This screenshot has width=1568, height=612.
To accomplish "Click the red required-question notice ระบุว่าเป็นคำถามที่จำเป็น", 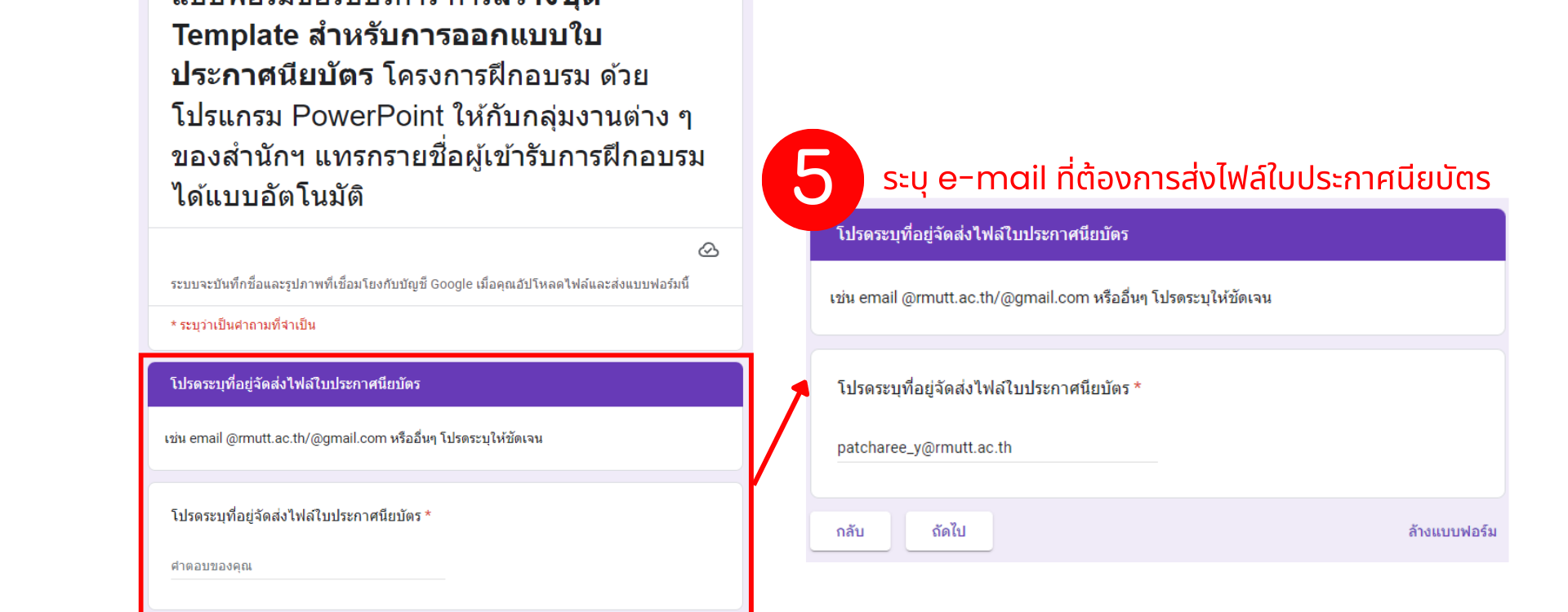I will [x=243, y=325].
